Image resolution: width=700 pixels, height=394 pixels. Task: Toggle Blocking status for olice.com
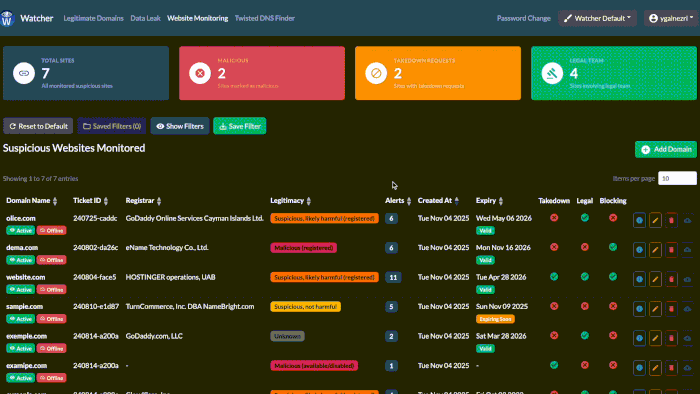(613, 218)
